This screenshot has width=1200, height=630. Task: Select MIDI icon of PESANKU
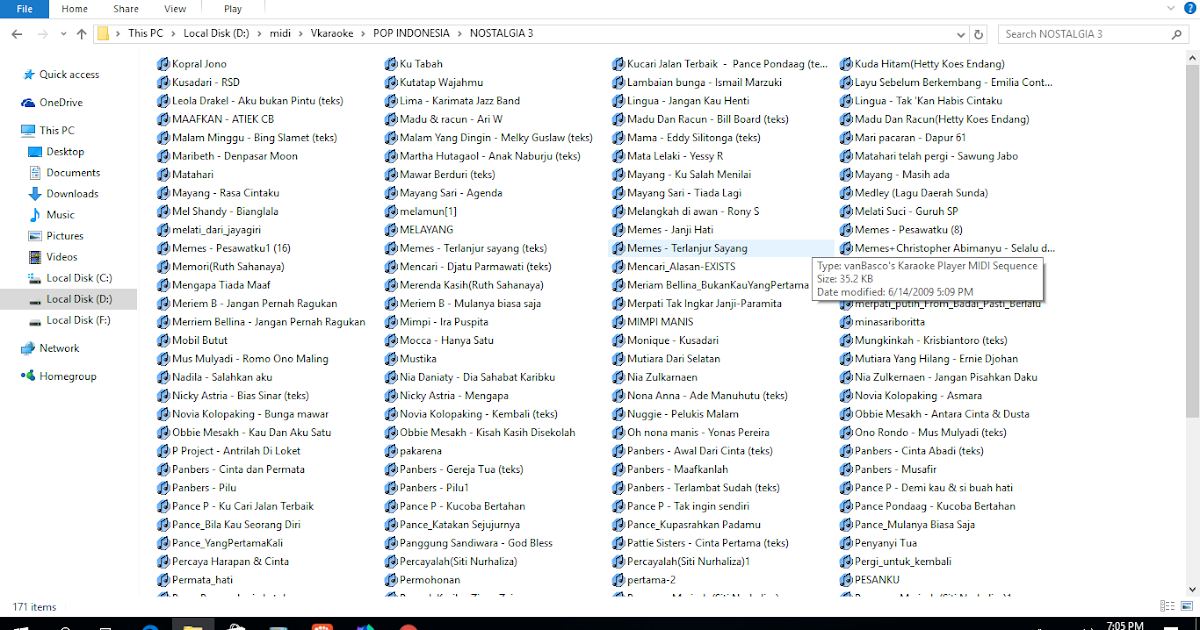pyautogui.click(x=847, y=579)
